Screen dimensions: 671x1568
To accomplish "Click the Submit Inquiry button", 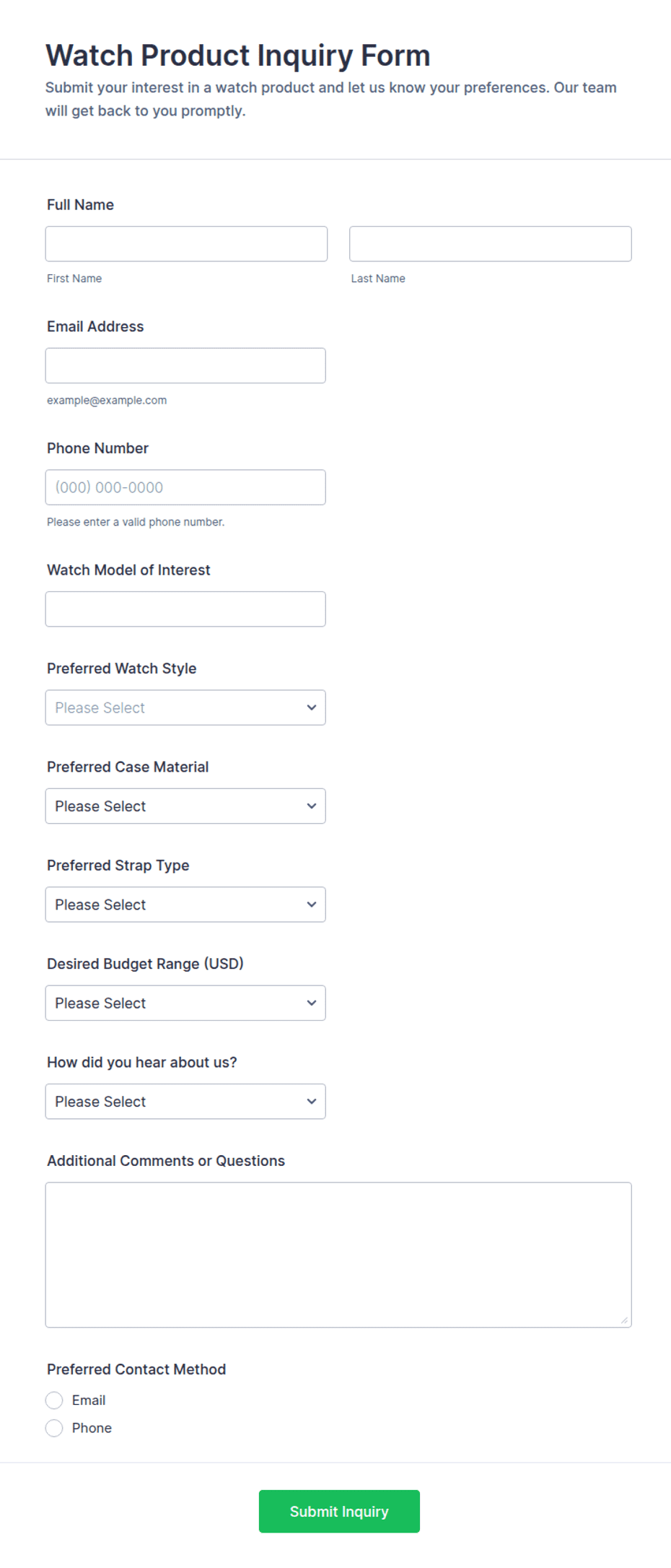I will click(339, 1511).
